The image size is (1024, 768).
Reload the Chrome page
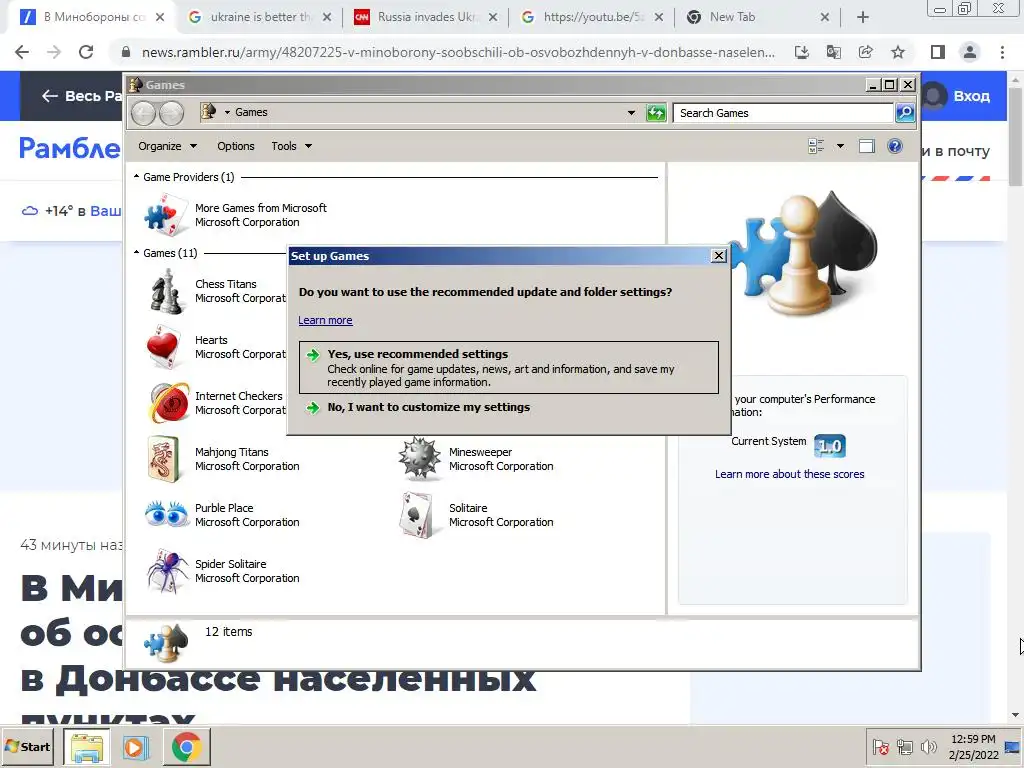(x=86, y=52)
